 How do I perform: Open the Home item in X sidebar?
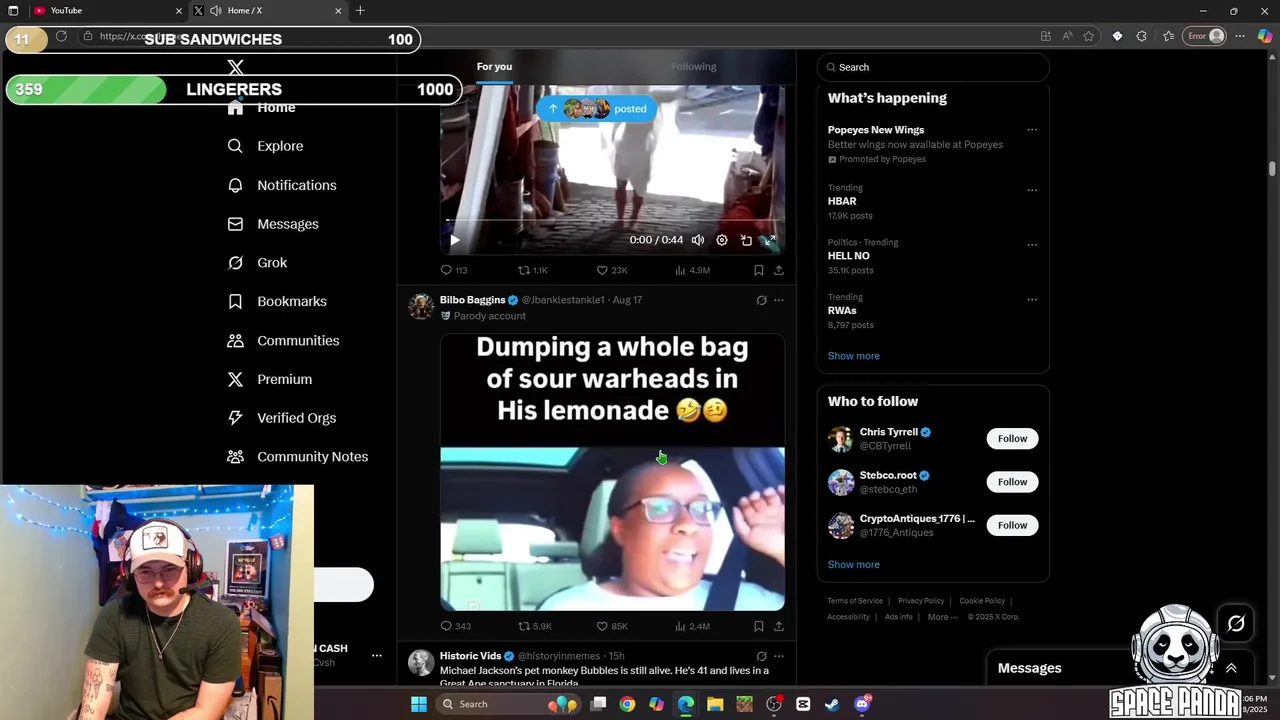pyautogui.click(x=261, y=108)
